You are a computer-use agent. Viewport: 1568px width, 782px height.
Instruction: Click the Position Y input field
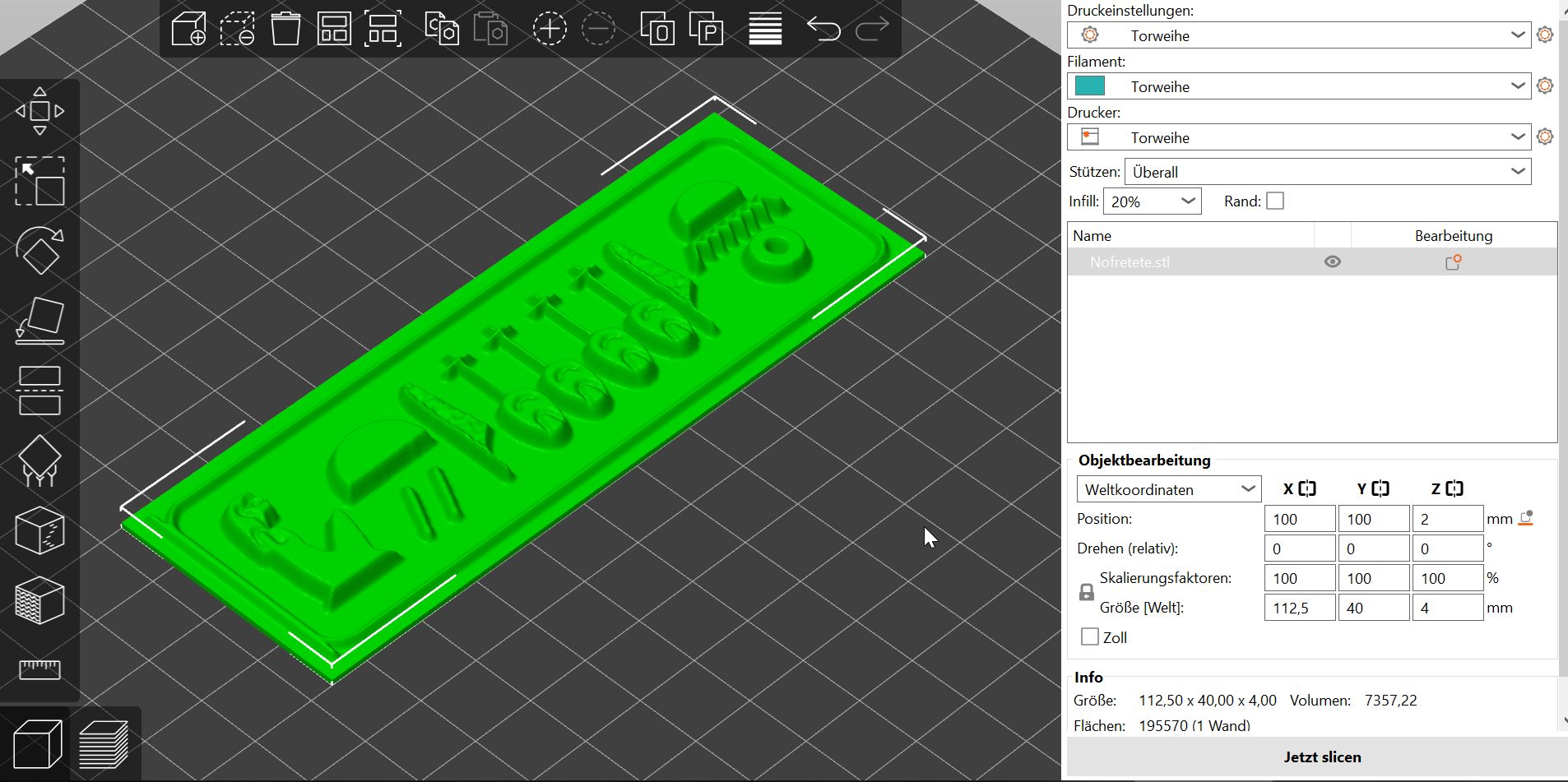click(x=1374, y=519)
